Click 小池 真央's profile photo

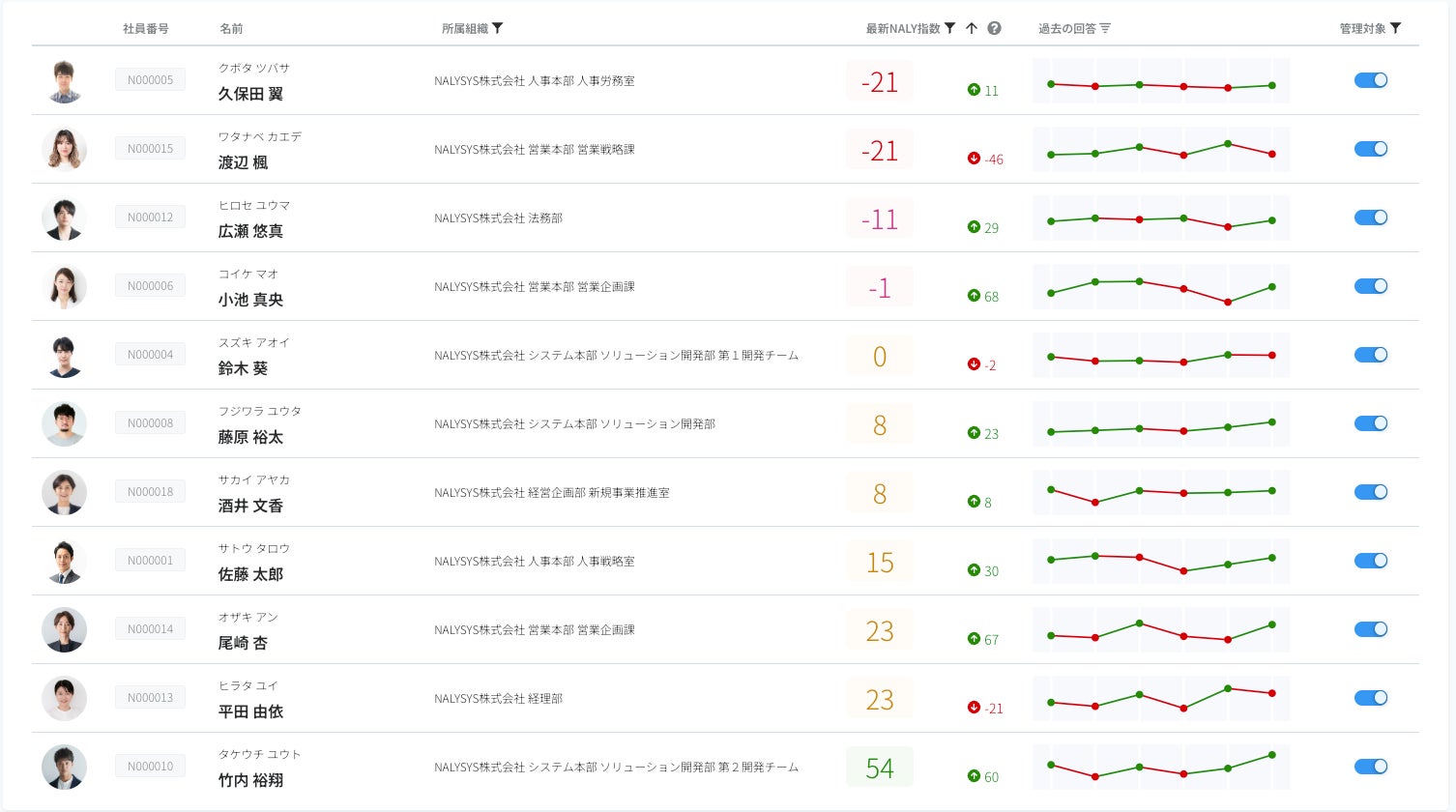64,286
